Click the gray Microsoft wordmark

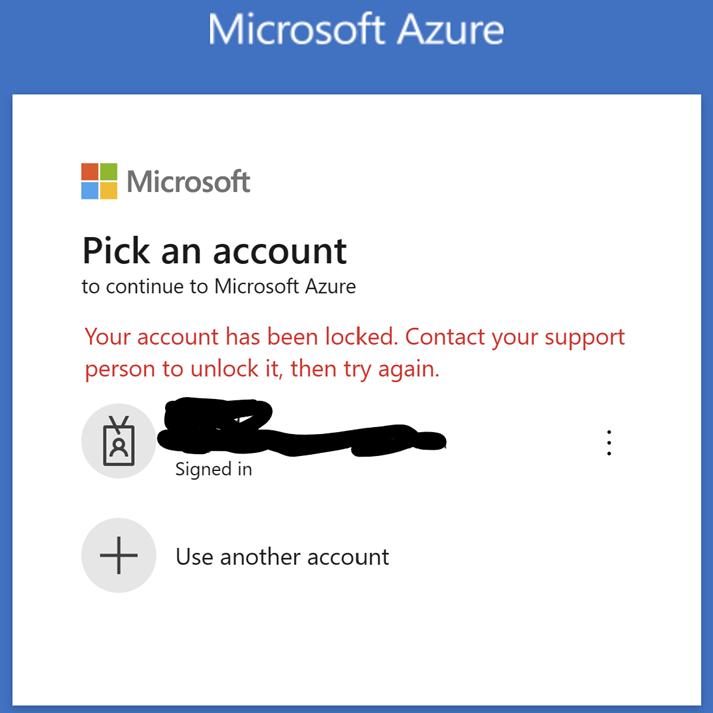(x=188, y=181)
